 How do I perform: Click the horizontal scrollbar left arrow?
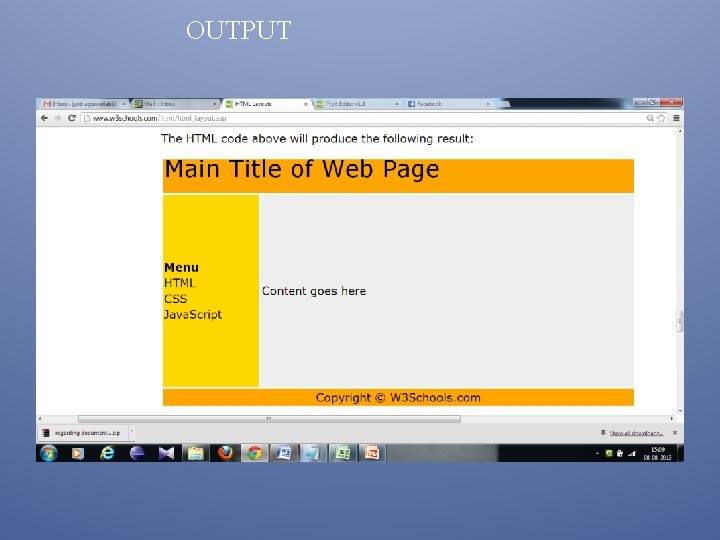40,419
